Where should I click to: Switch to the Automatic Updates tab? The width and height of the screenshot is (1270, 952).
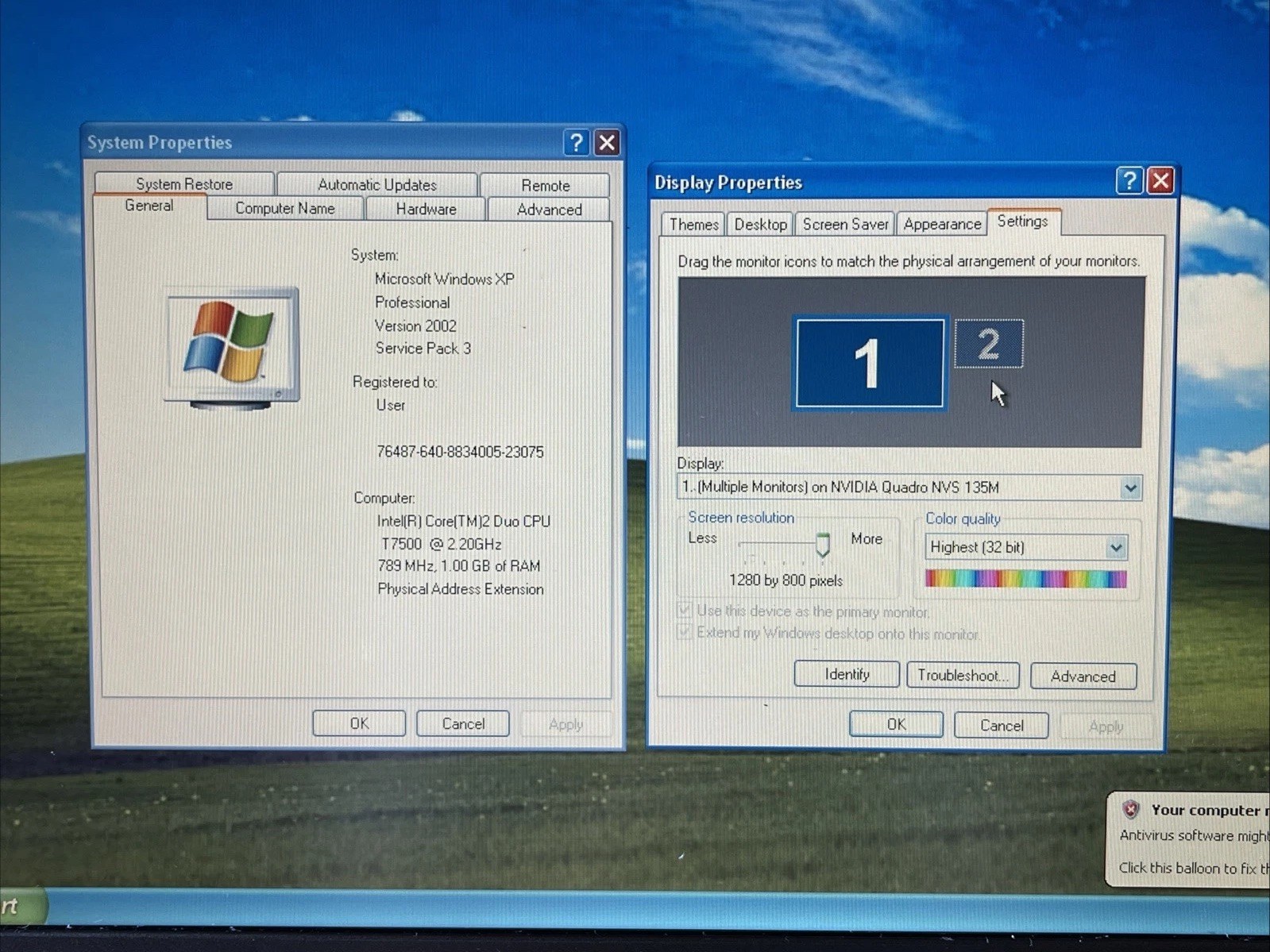coord(377,185)
